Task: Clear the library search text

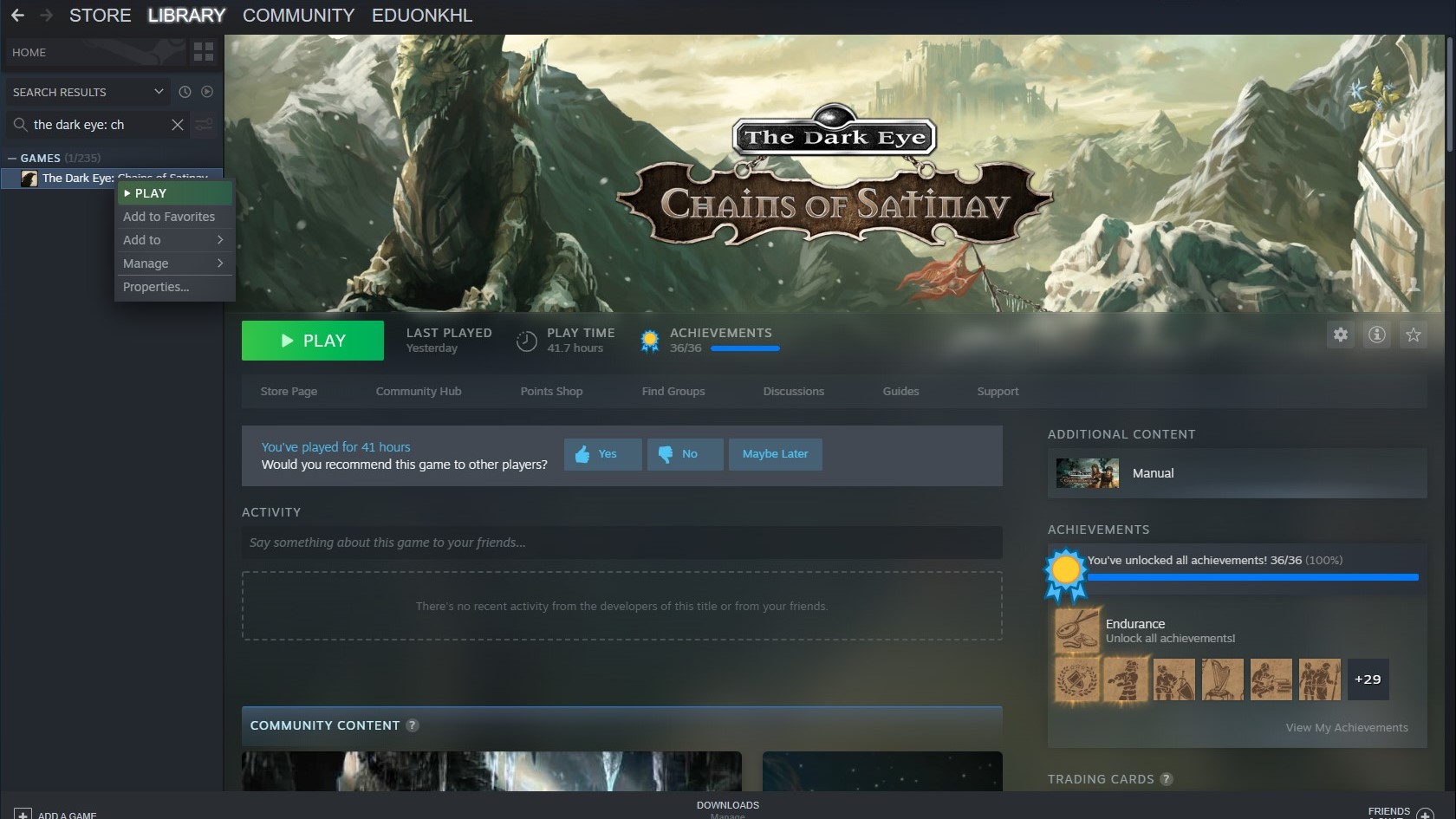Action: pyautogui.click(x=178, y=125)
